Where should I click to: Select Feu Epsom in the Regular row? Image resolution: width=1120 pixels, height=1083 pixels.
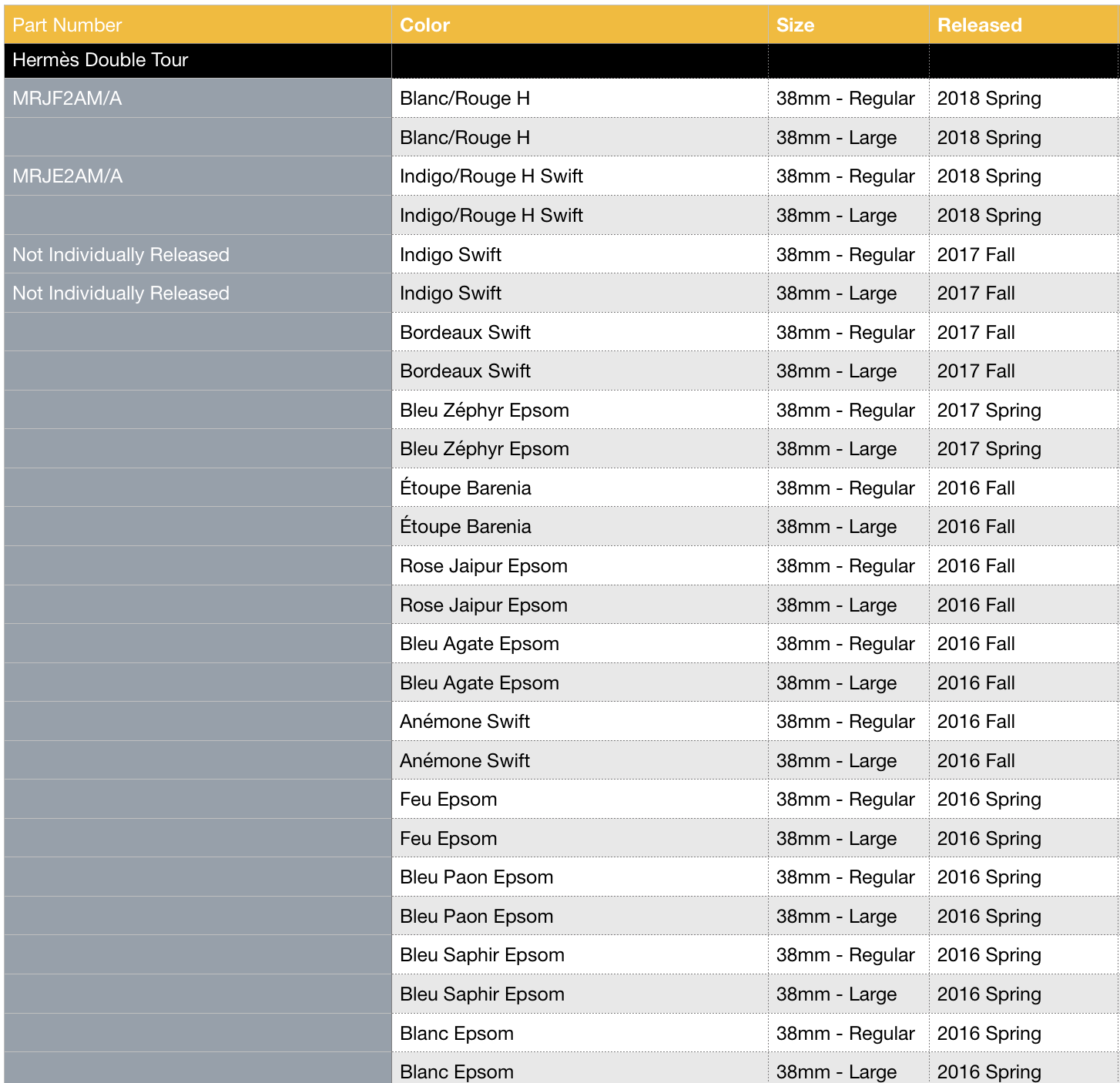[448, 800]
